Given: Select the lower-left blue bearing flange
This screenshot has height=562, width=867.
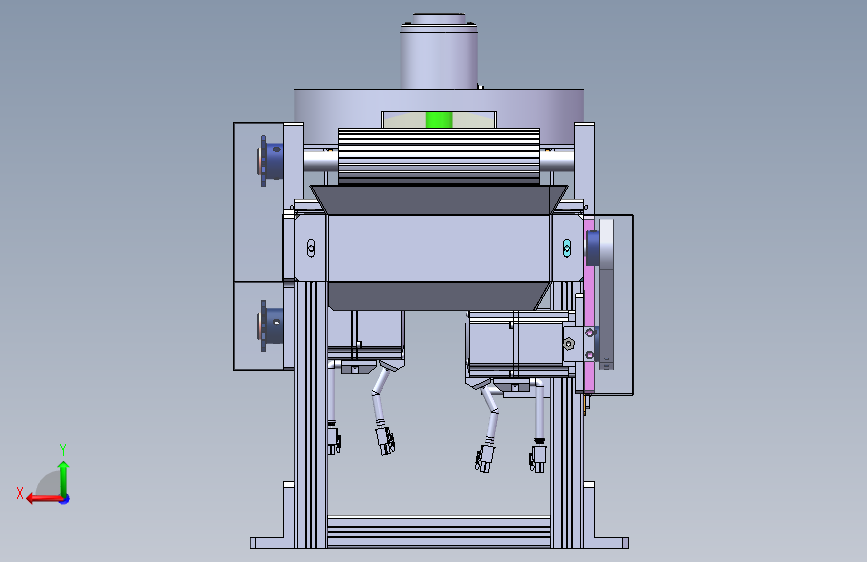Looking at the screenshot, I should 270,326.
